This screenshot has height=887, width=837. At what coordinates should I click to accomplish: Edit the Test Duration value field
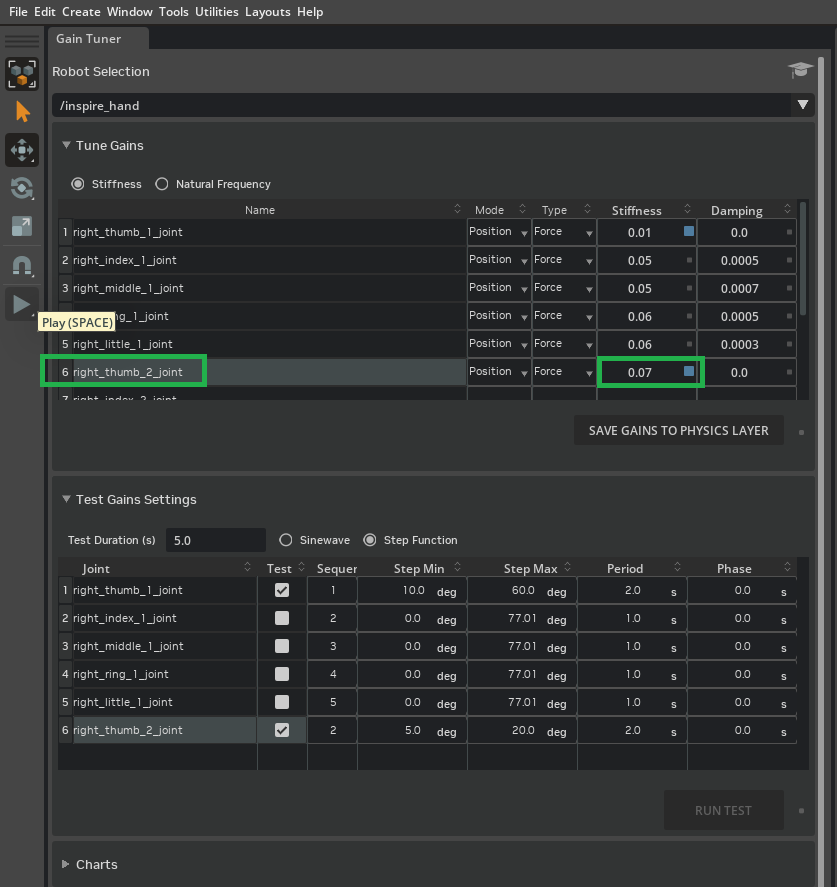coord(215,539)
